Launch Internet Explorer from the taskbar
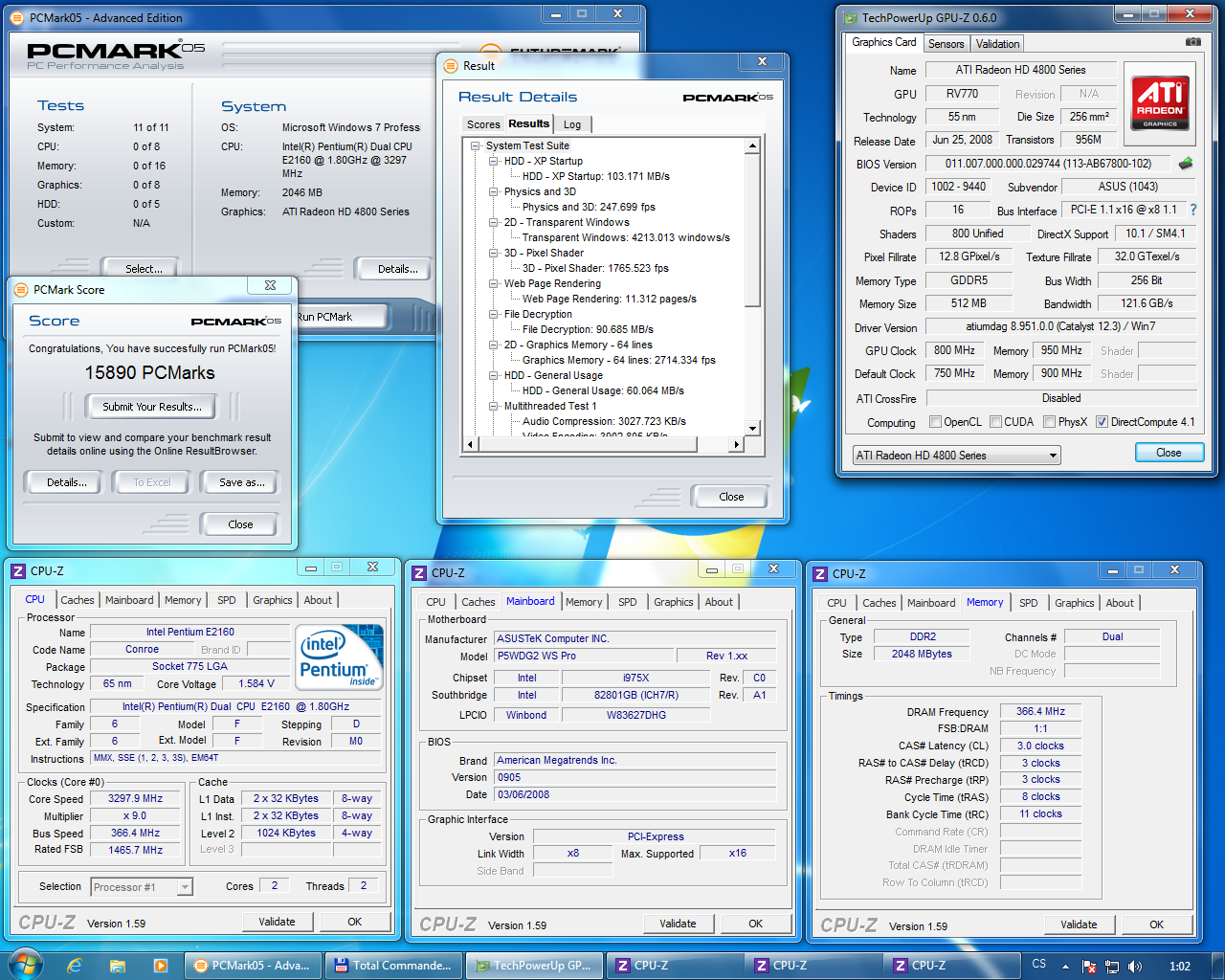 (75, 966)
